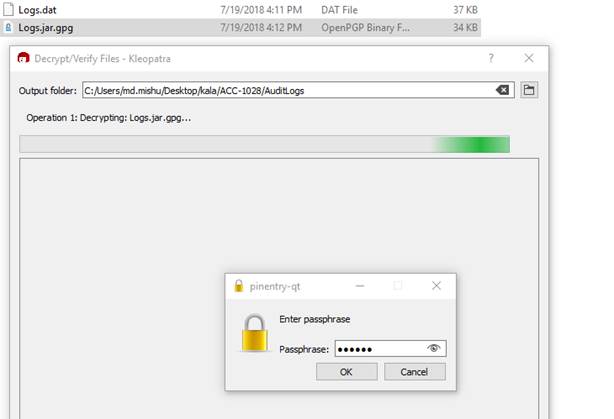Image resolution: width=614 pixels, height=419 pixels.
Task: Open the Kleopatra help question mark
Action: point(491,58)
